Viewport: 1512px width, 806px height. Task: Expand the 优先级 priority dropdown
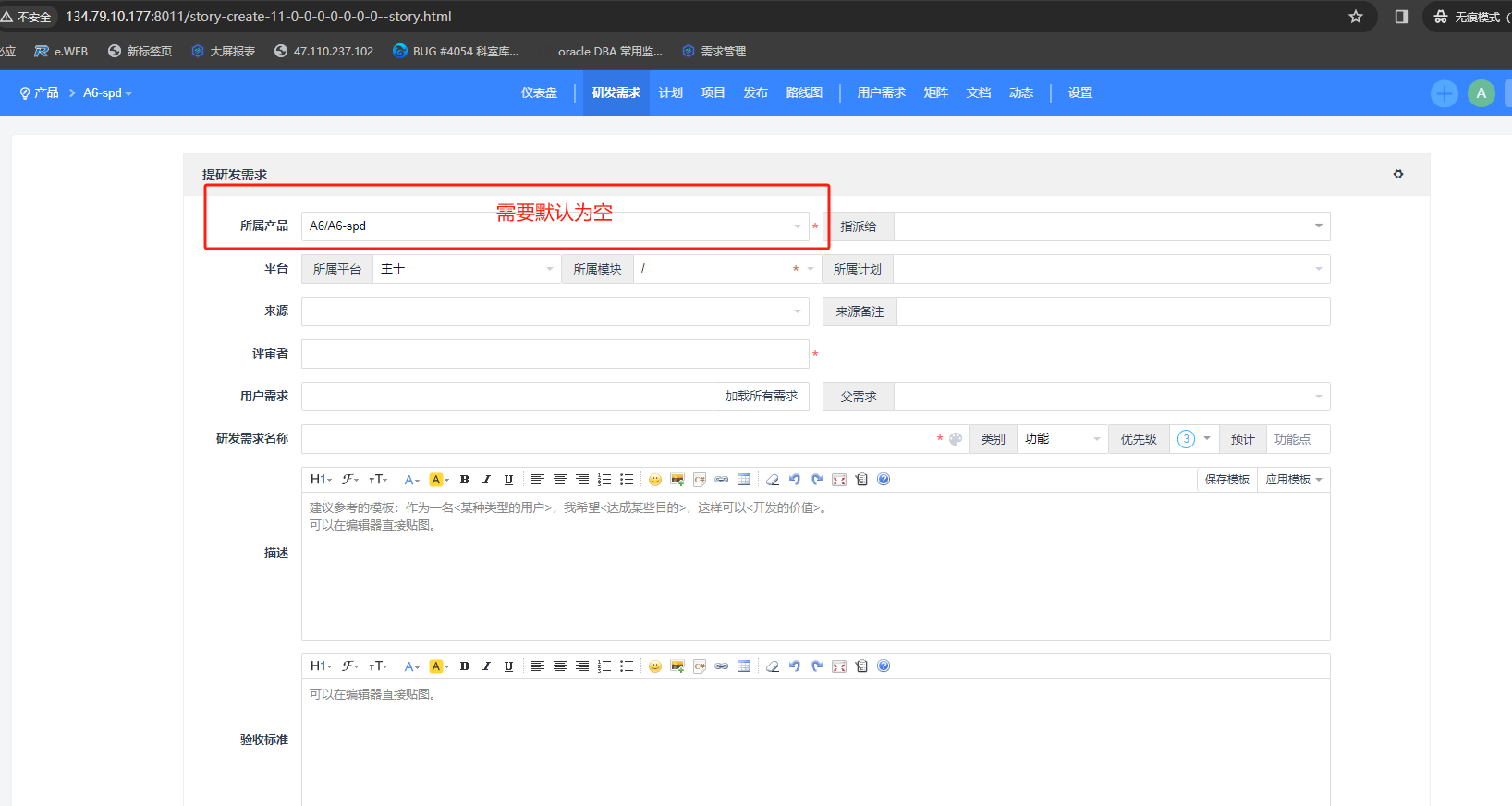pyautogui.click(x=1194, y=439)
